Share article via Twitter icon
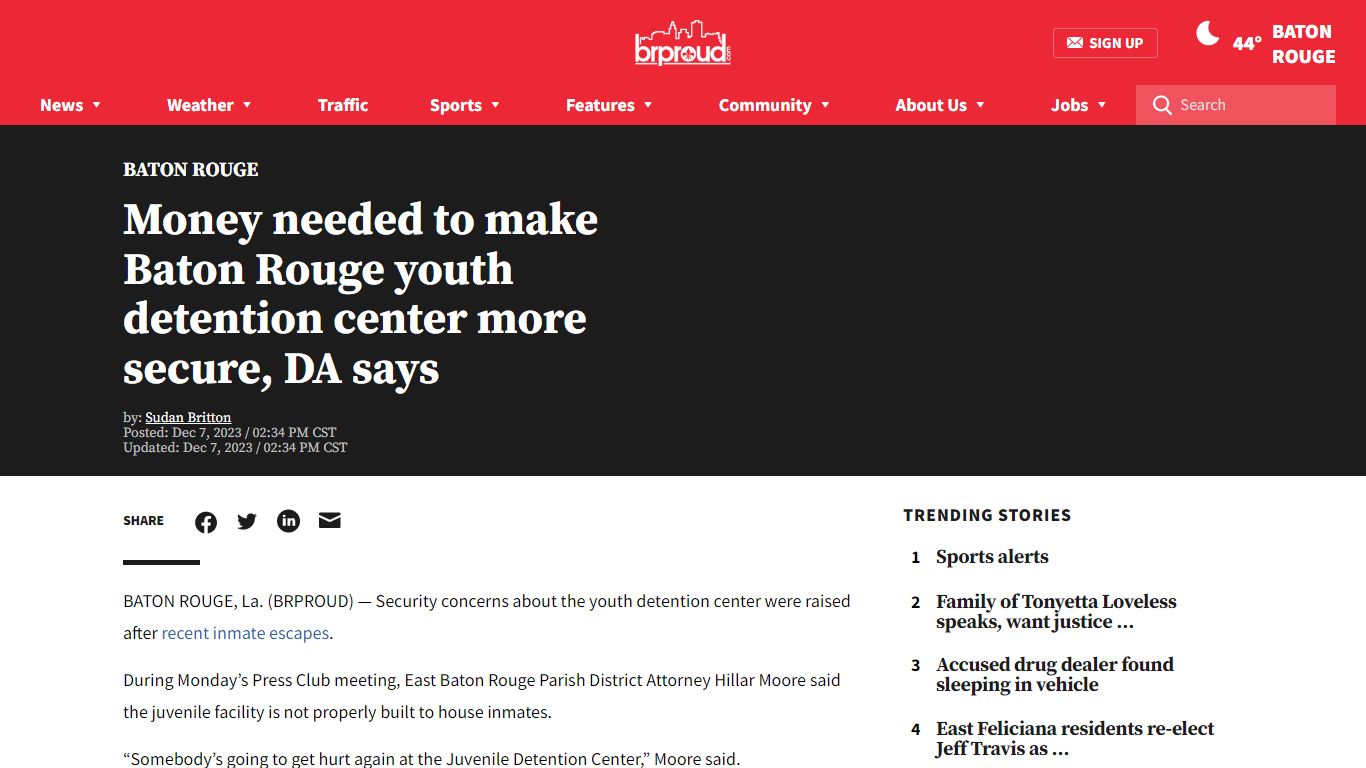This screenshot has width=1366, height=768. tap(247, 521)
